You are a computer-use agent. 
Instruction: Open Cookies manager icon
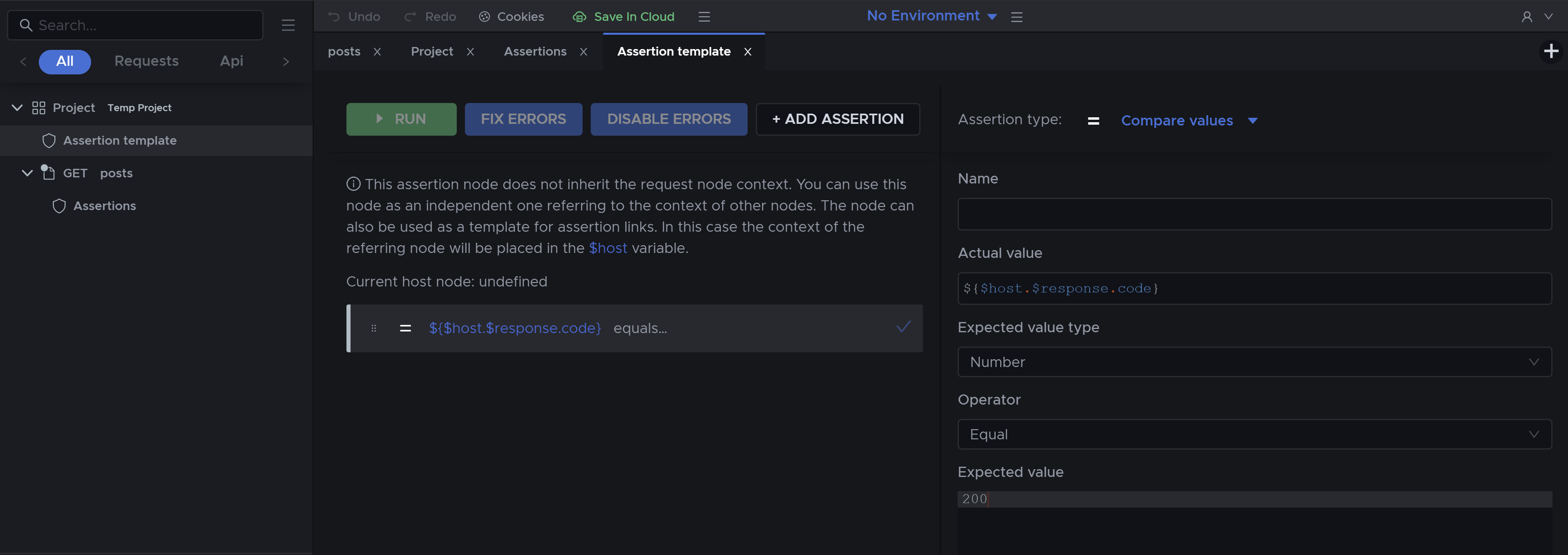click(485, 16)
